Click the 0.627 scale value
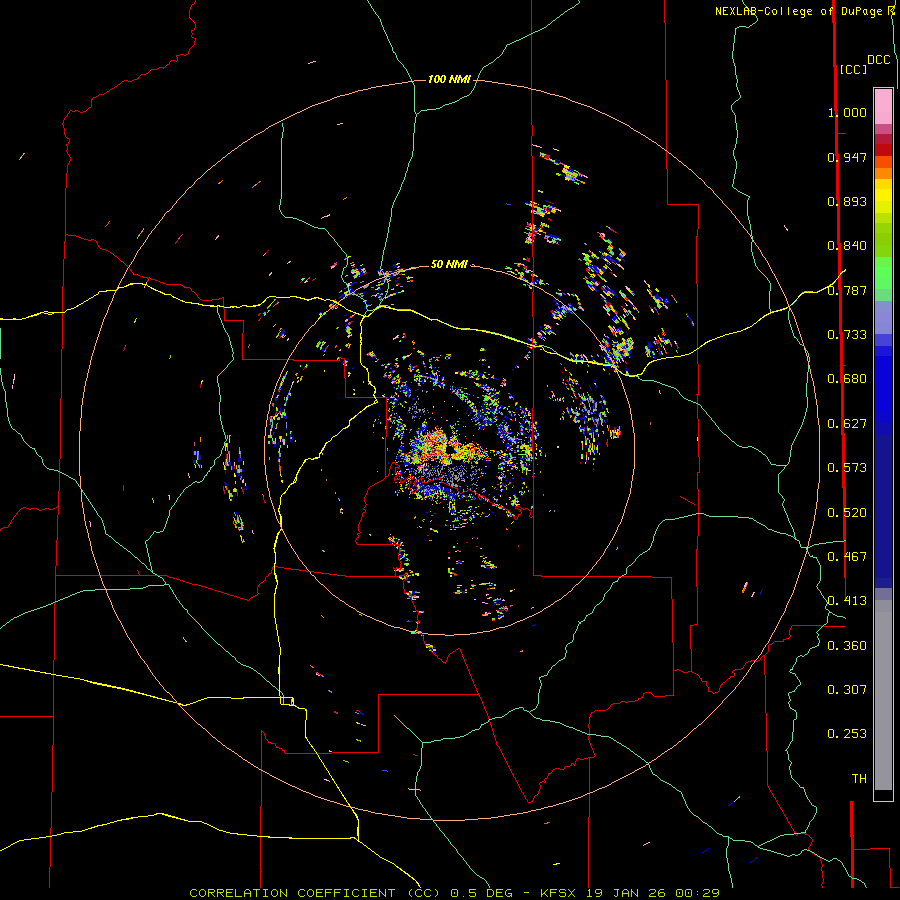This screenshot has height=900, width=900. 847,424
